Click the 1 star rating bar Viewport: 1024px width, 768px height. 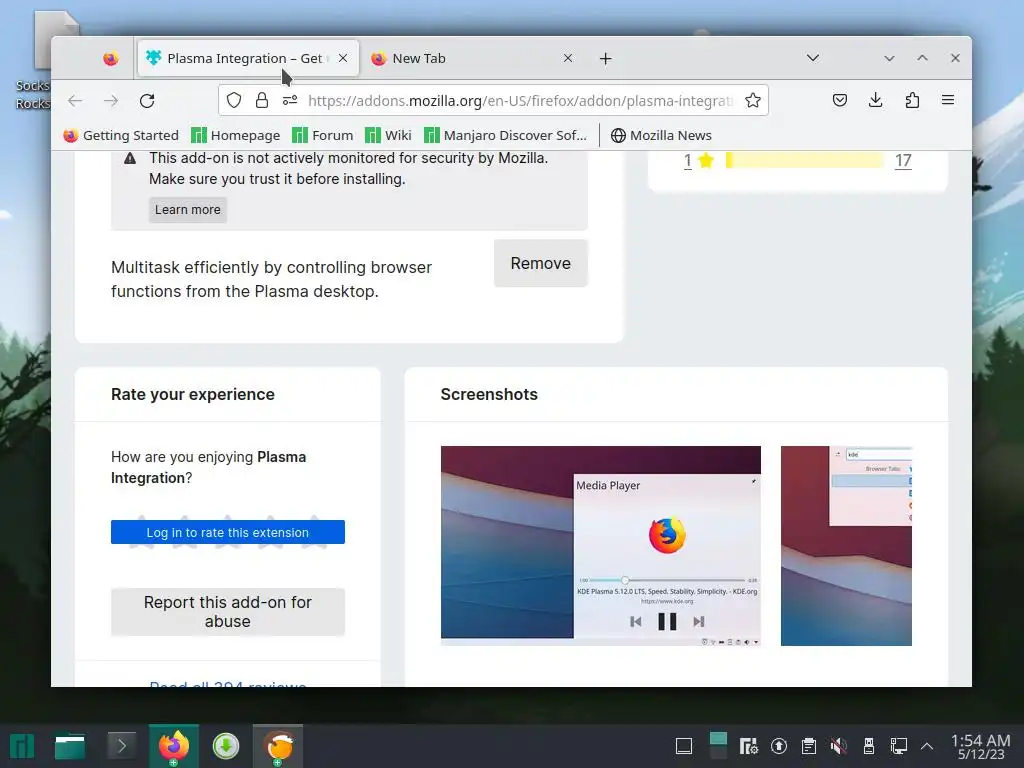point(805,161)
